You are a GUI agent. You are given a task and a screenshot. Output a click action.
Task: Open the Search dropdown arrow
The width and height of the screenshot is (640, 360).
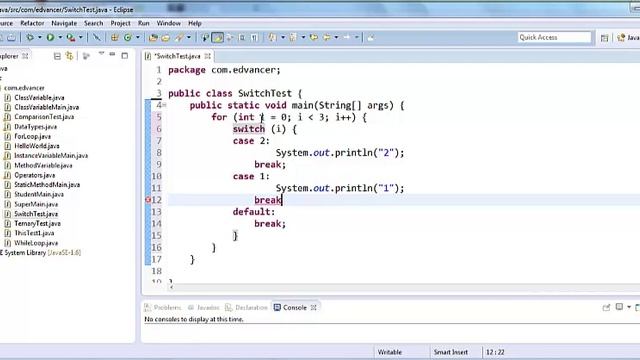point(189,38)
